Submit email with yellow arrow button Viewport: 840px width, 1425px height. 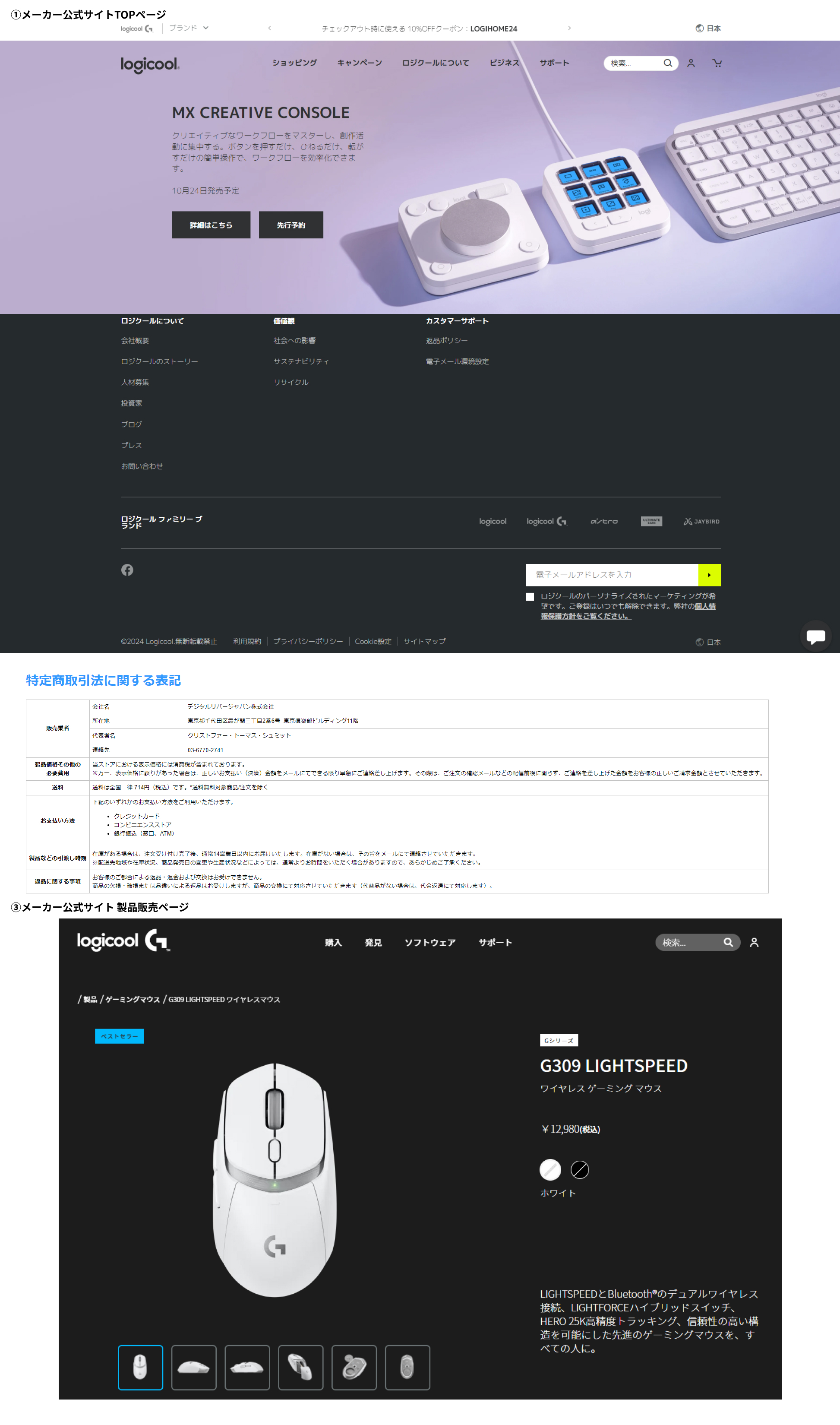click(709, 575)
